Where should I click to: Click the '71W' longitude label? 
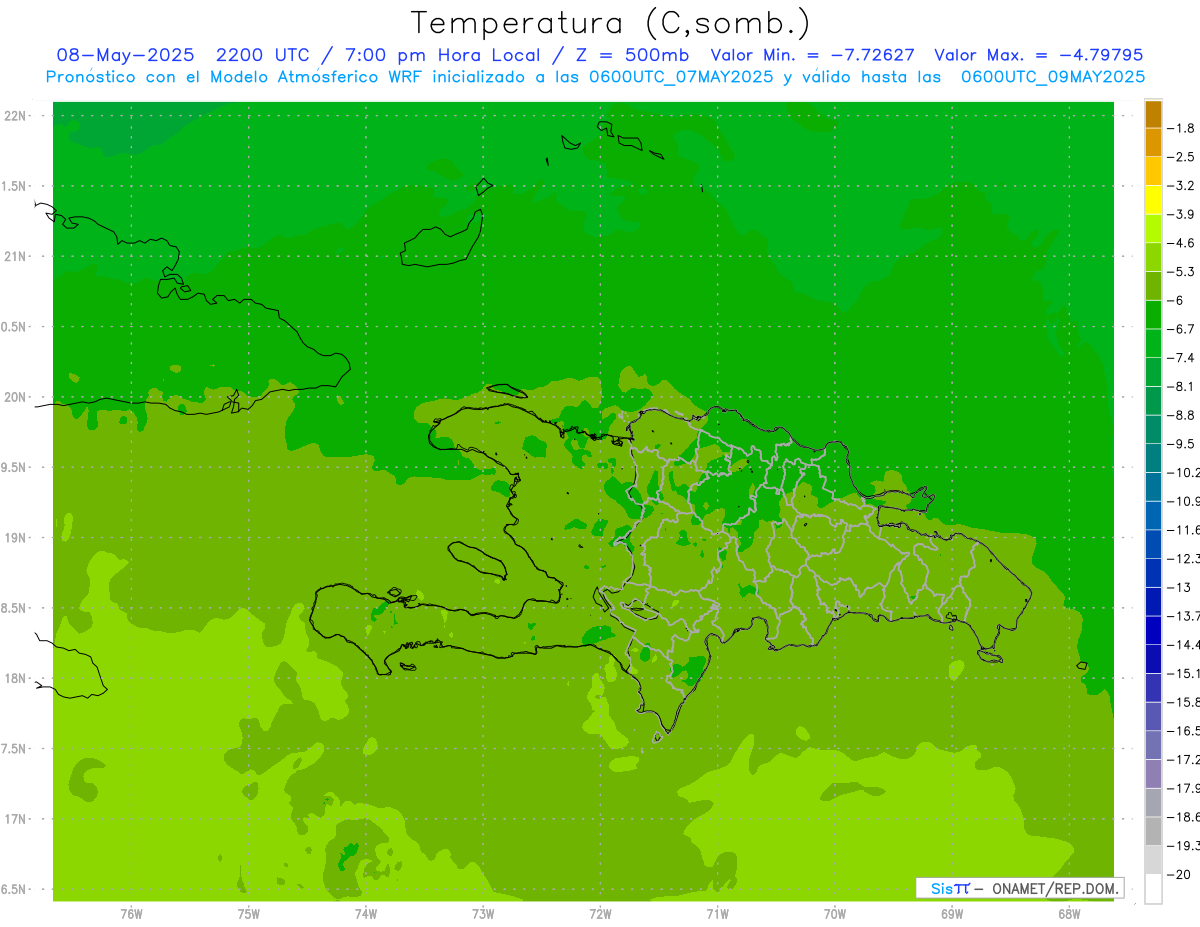point(717,913)
